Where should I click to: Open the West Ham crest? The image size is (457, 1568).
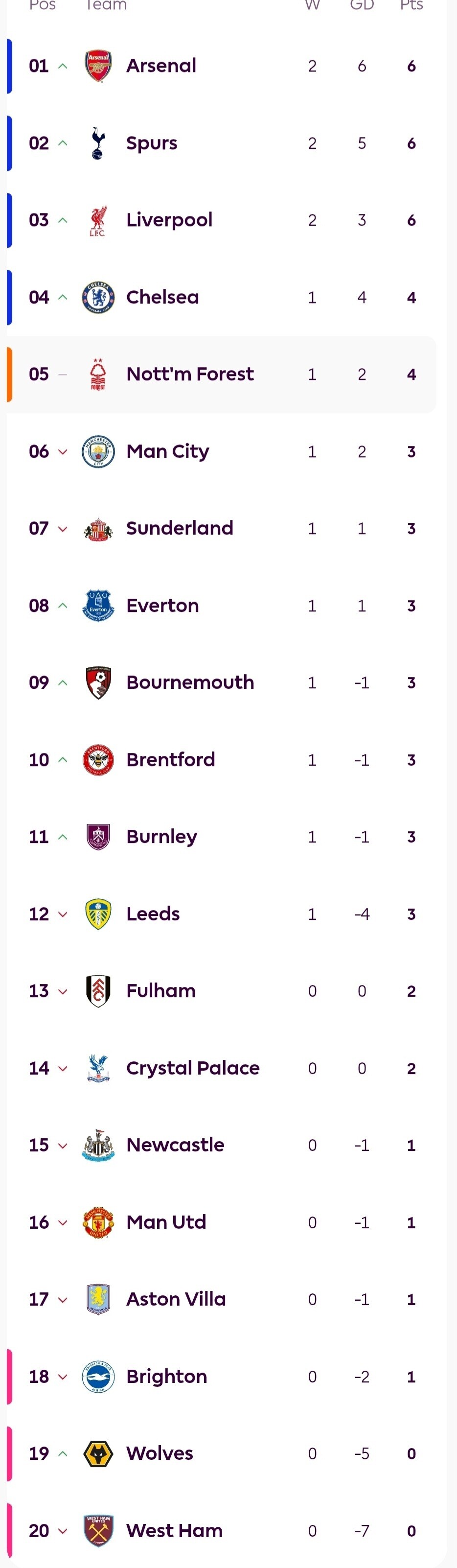pyautogui.click(x=98, y=1530)
